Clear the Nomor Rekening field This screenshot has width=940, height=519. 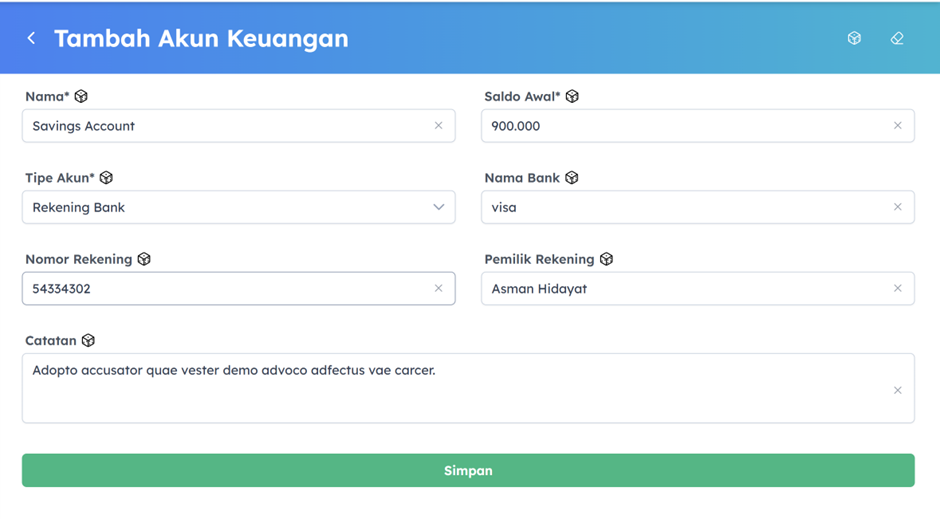point(438,288)
